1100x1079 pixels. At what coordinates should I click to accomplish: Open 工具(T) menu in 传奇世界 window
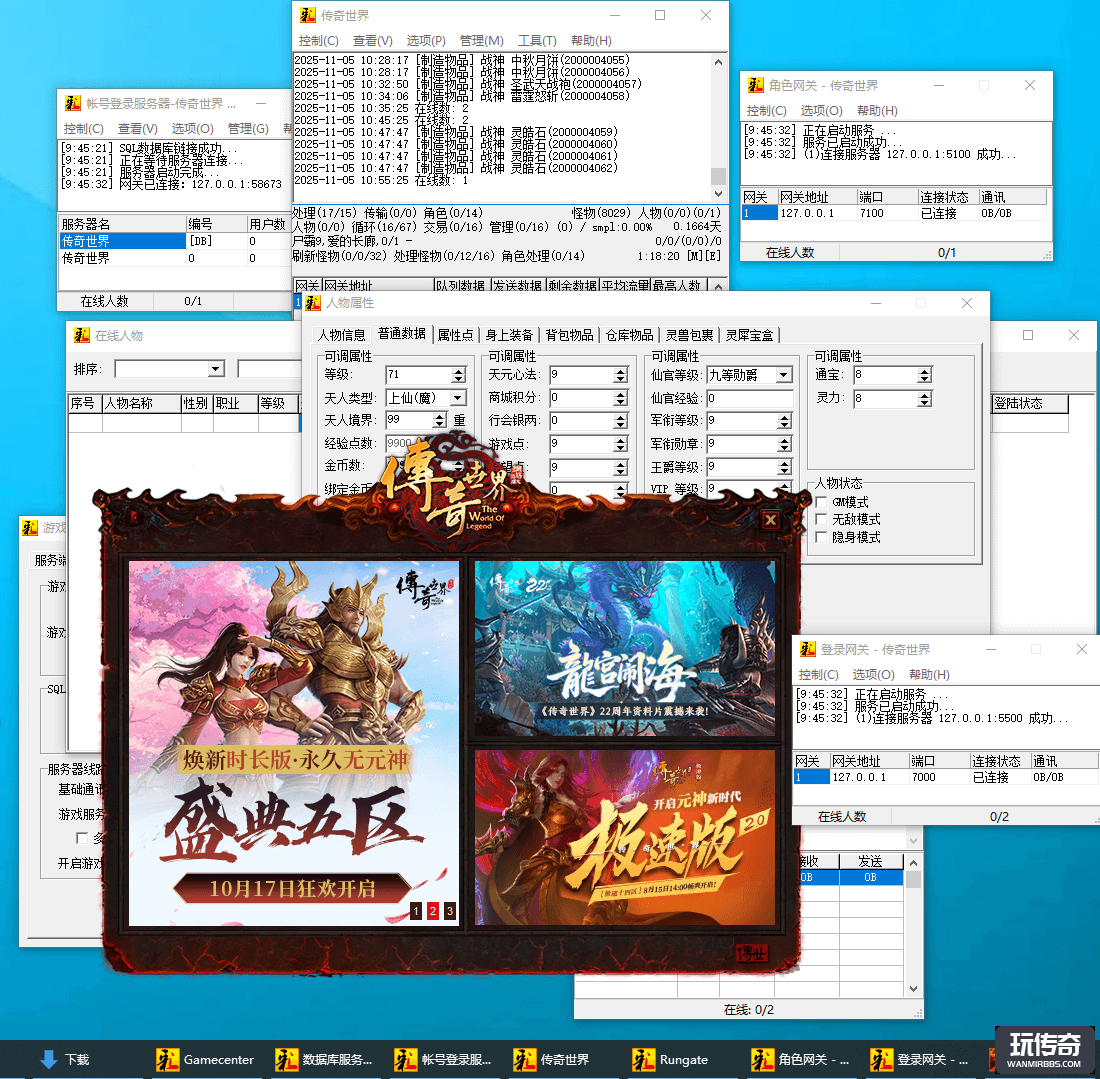pos(537,41)
